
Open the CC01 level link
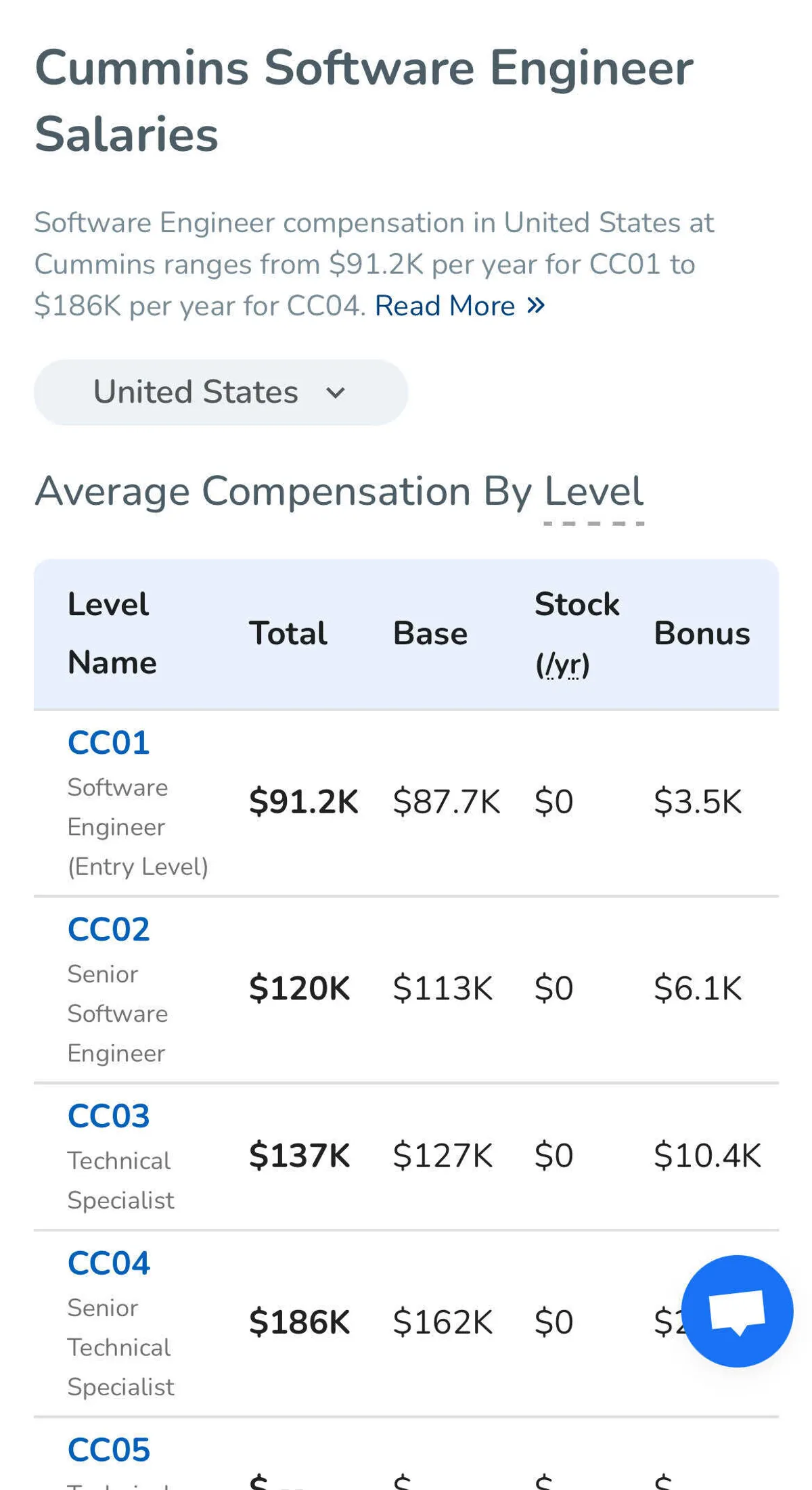point(108,743)
